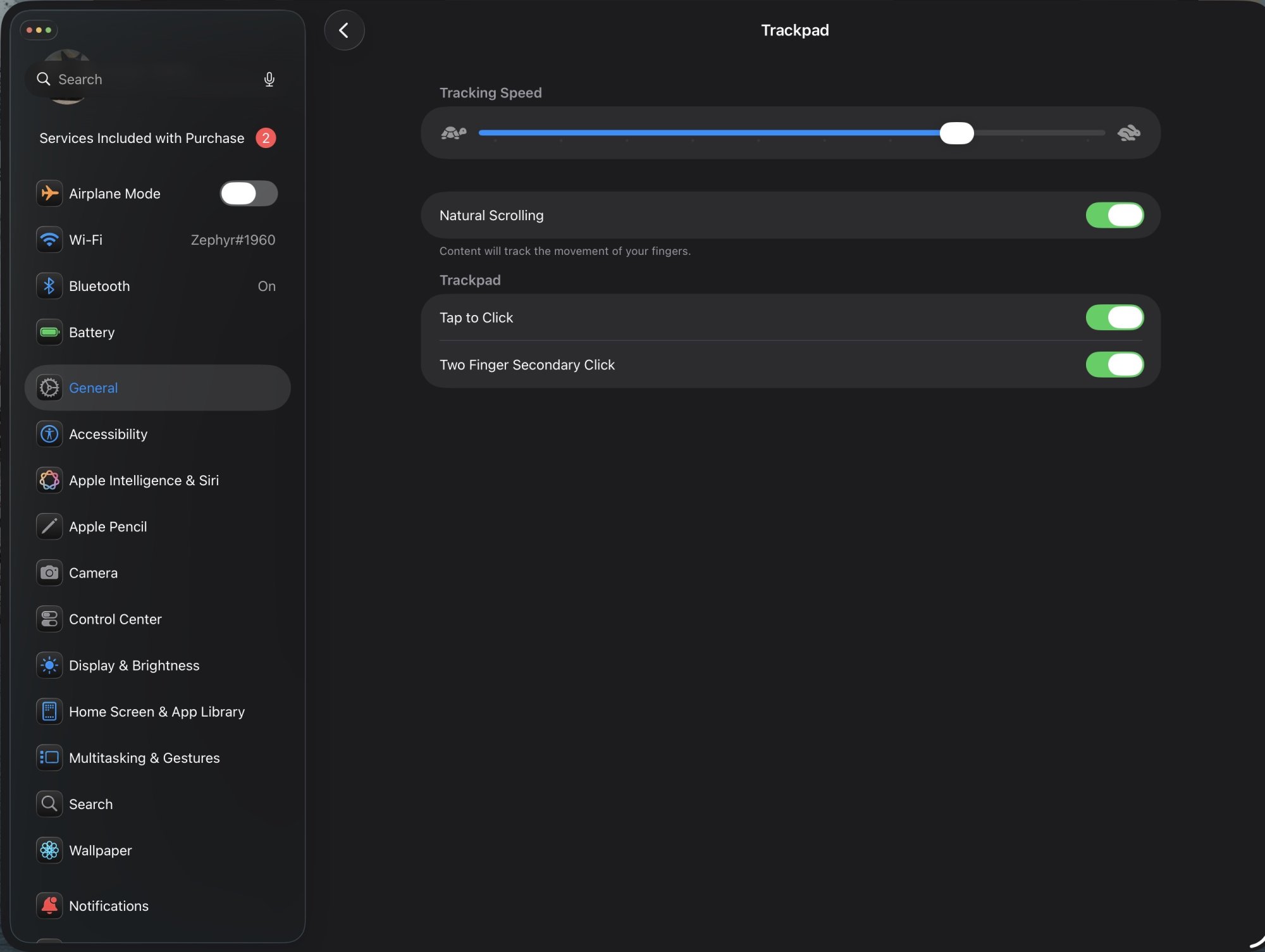Screen dimensions: 1265x952
Task: Toggle Airplane Mode switch
Action: tap(249, 194)
